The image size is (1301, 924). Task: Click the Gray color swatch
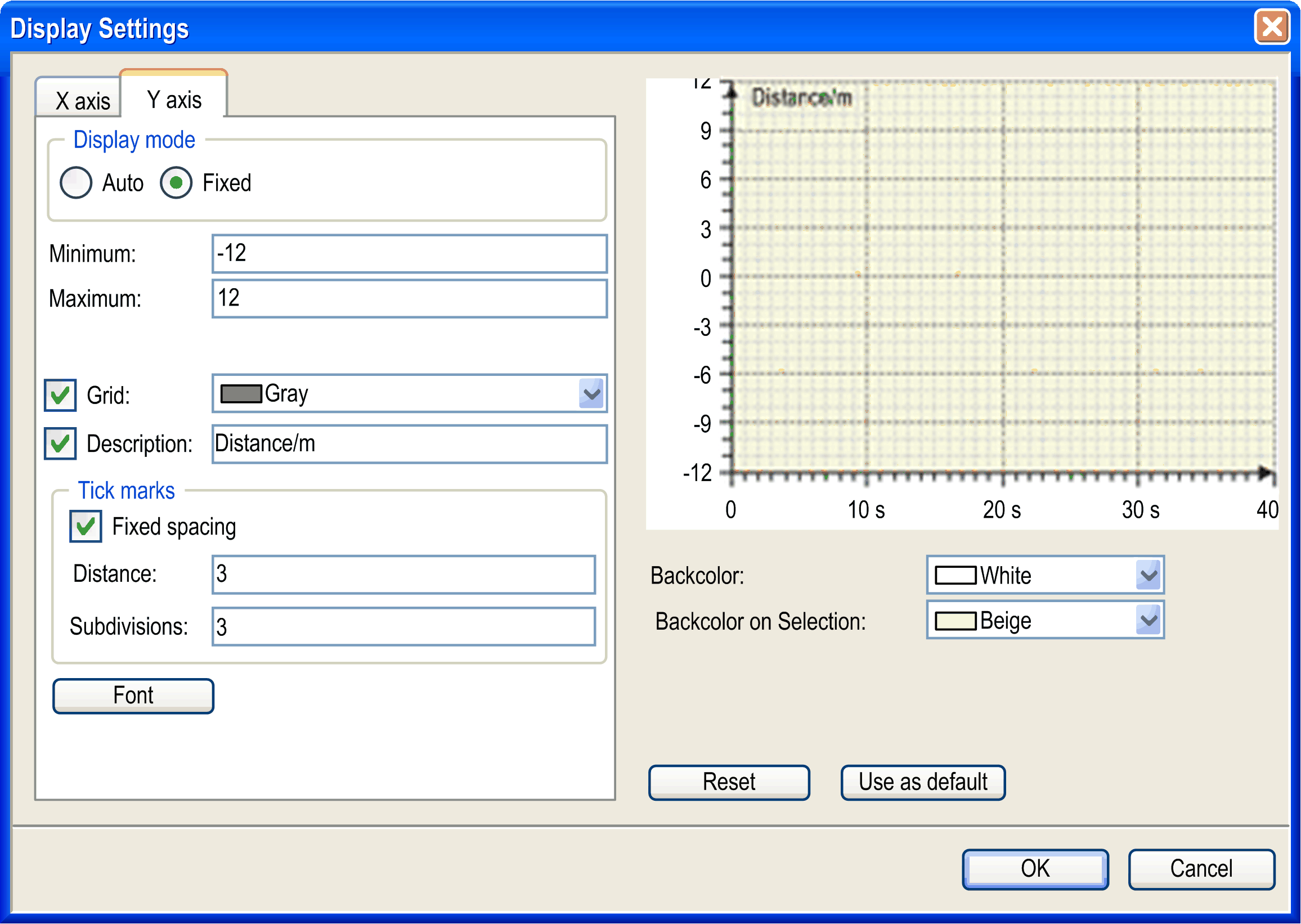(x=241, y=394)
